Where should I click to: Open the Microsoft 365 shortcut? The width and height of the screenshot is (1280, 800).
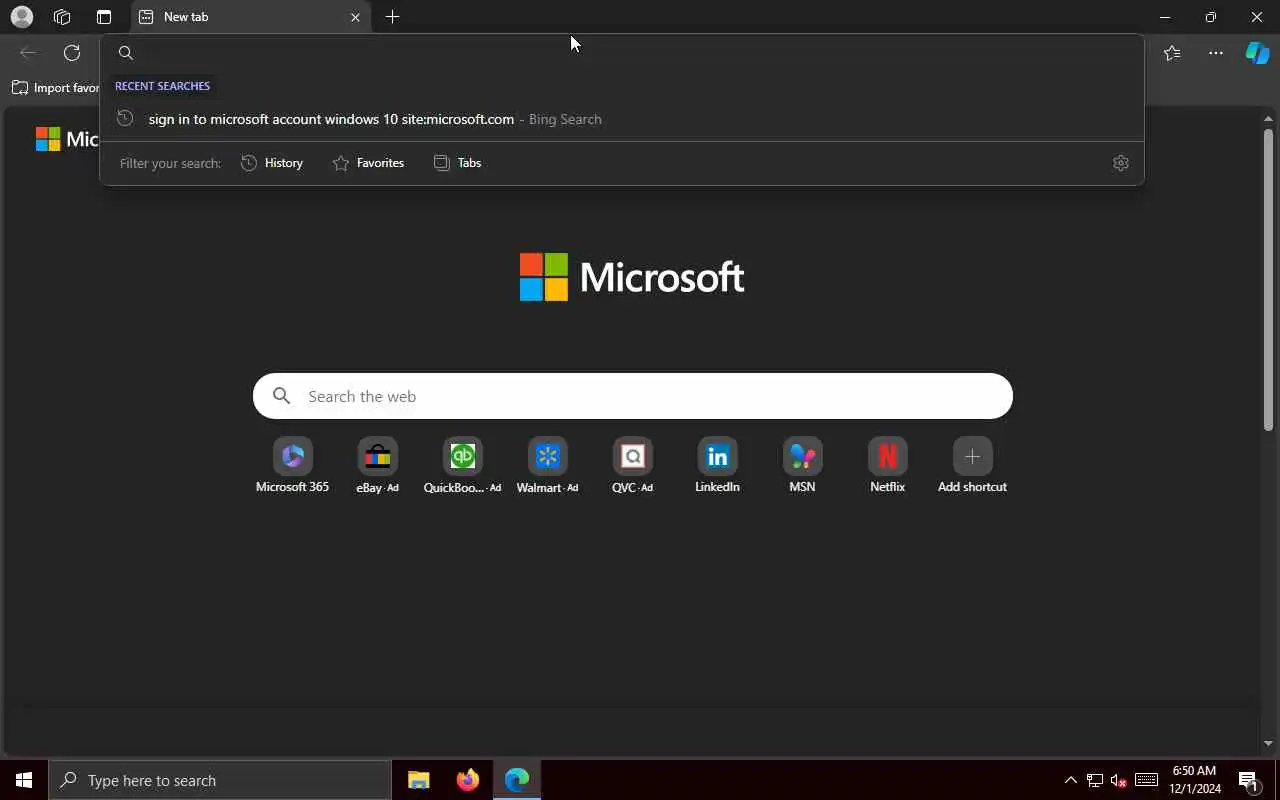point(292,466)
